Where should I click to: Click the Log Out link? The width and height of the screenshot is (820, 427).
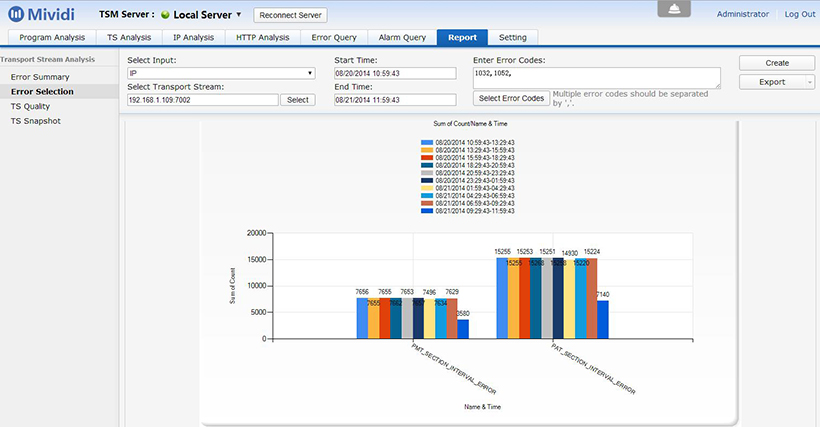pyautogui.click(x=799, y=14)
